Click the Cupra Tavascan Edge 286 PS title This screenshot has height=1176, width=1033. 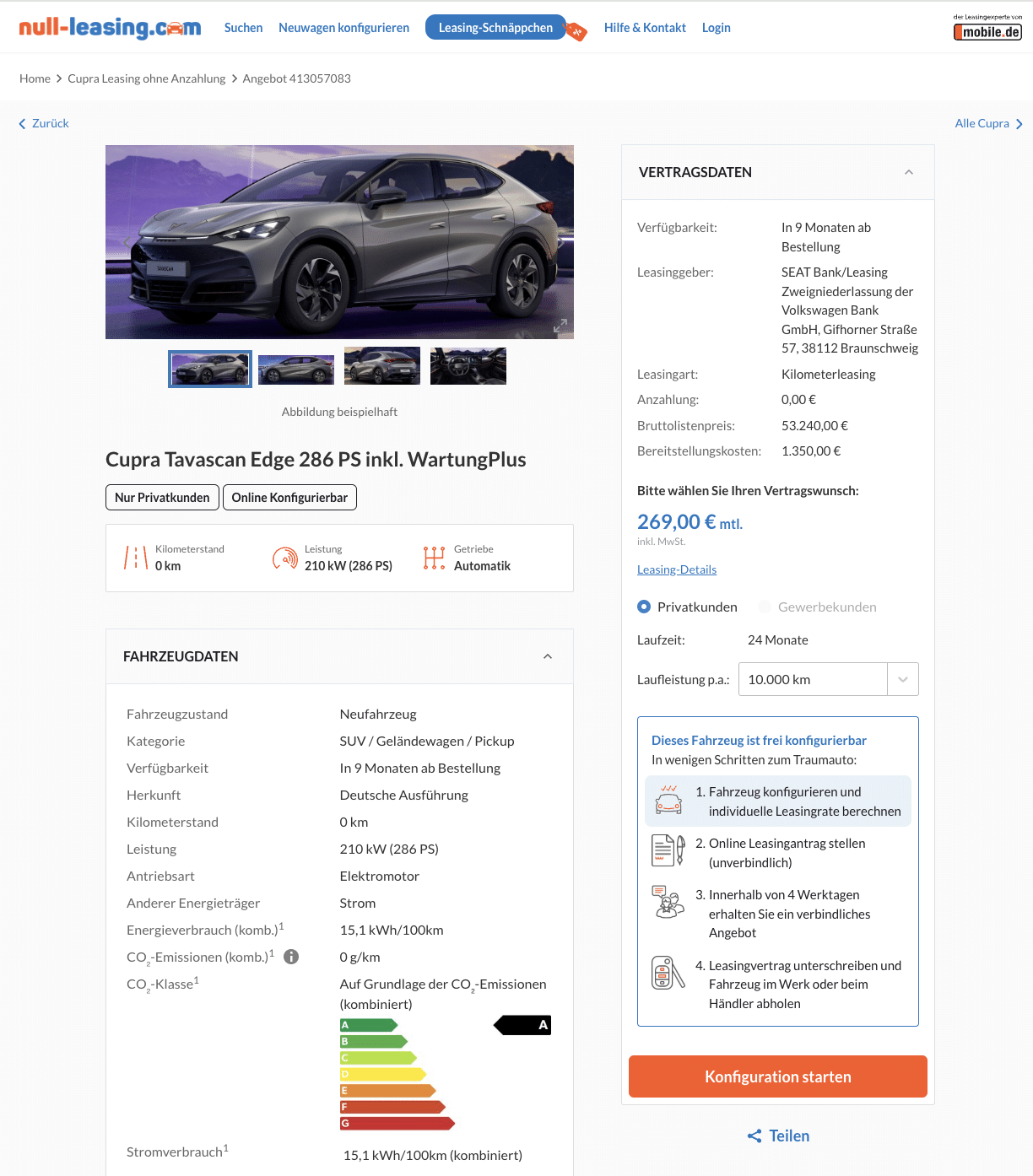point(316,460)
